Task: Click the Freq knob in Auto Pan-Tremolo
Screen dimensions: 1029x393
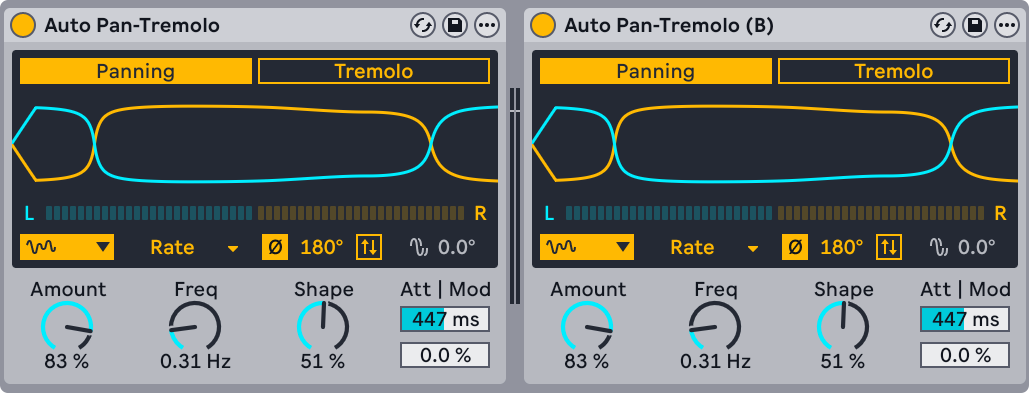Action: (x=195, y=326)
